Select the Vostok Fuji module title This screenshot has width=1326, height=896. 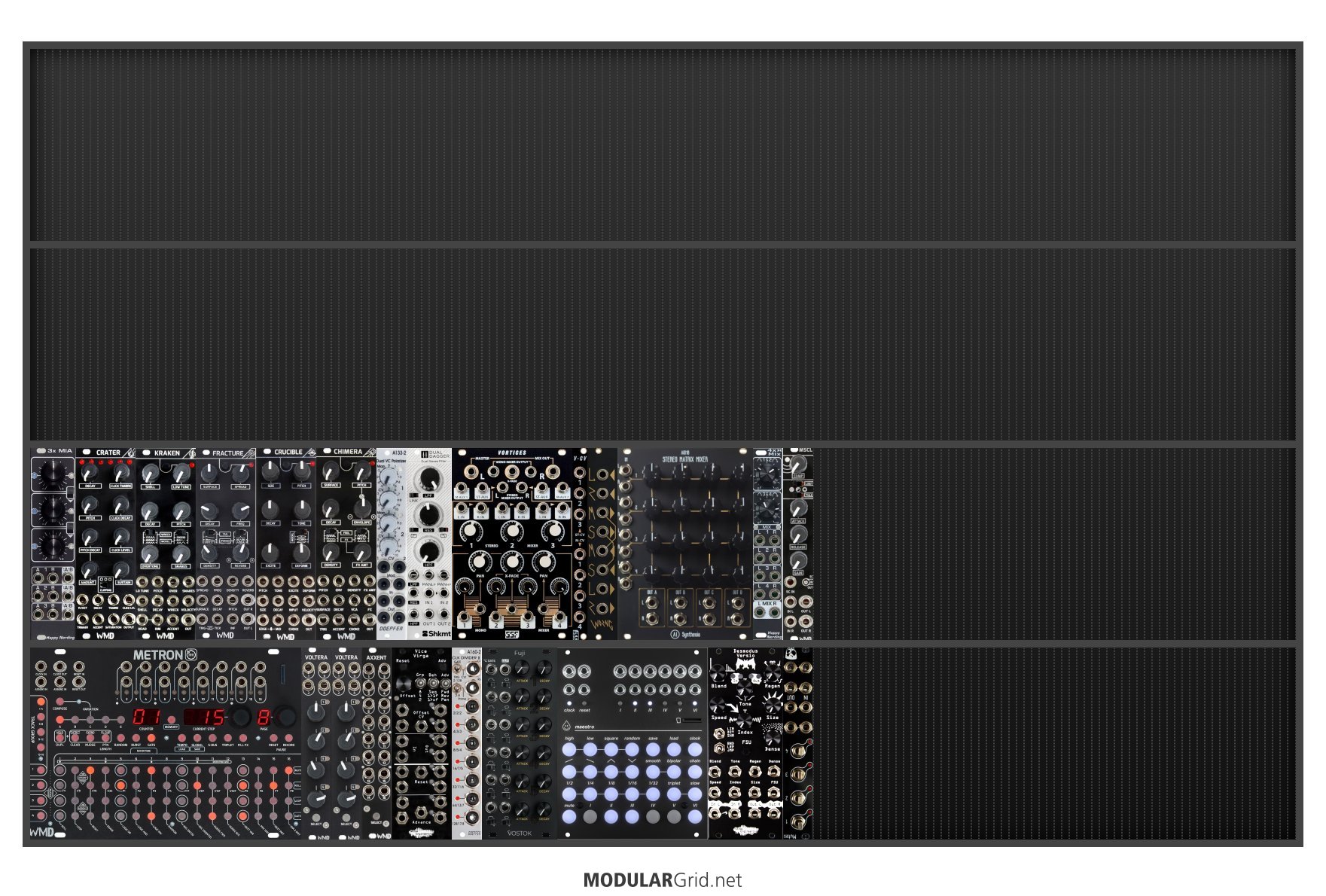[x=520, y=653]
